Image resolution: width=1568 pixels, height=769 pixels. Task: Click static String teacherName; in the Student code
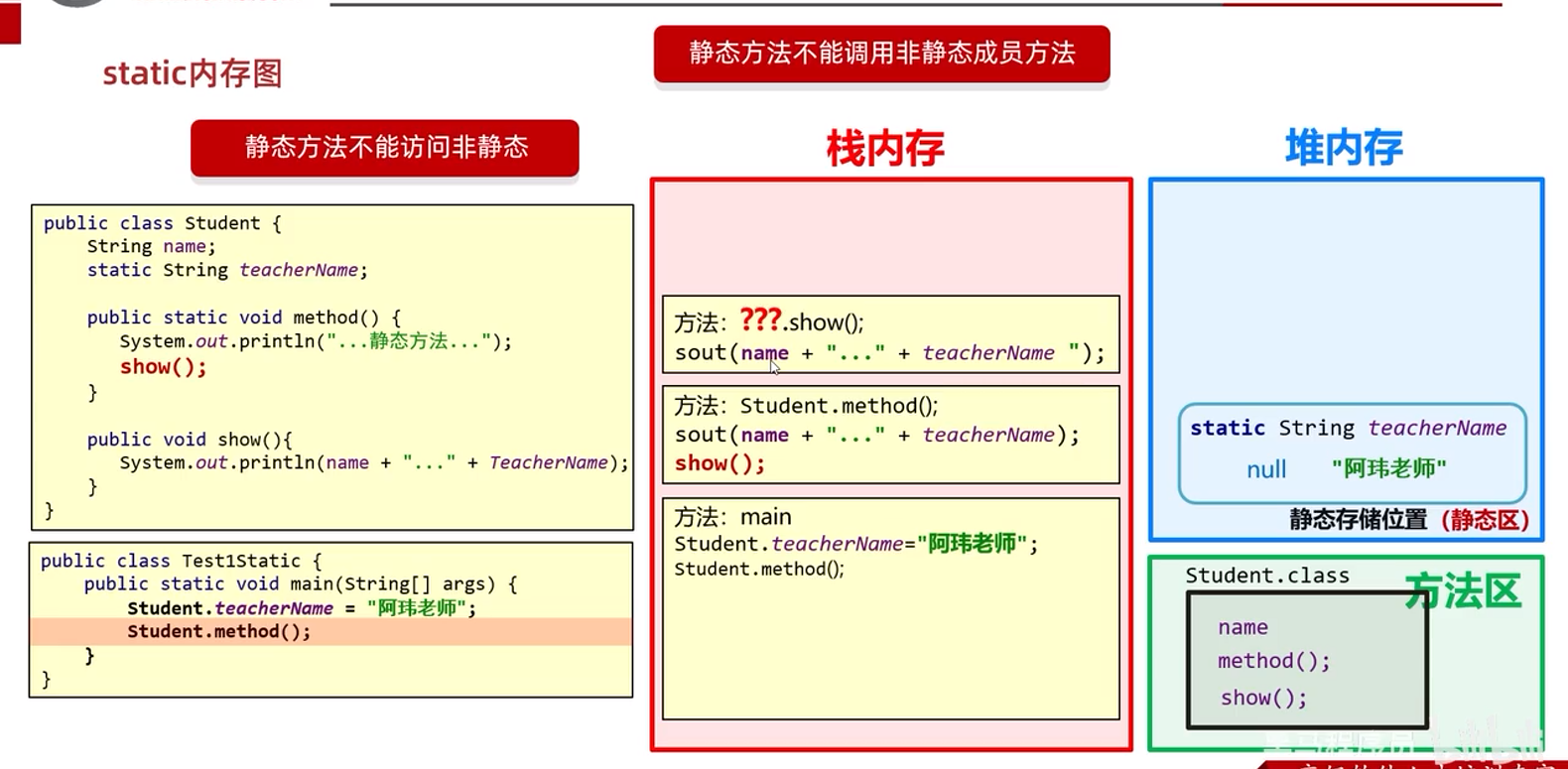pyautogui.click(x=227, y=270)
